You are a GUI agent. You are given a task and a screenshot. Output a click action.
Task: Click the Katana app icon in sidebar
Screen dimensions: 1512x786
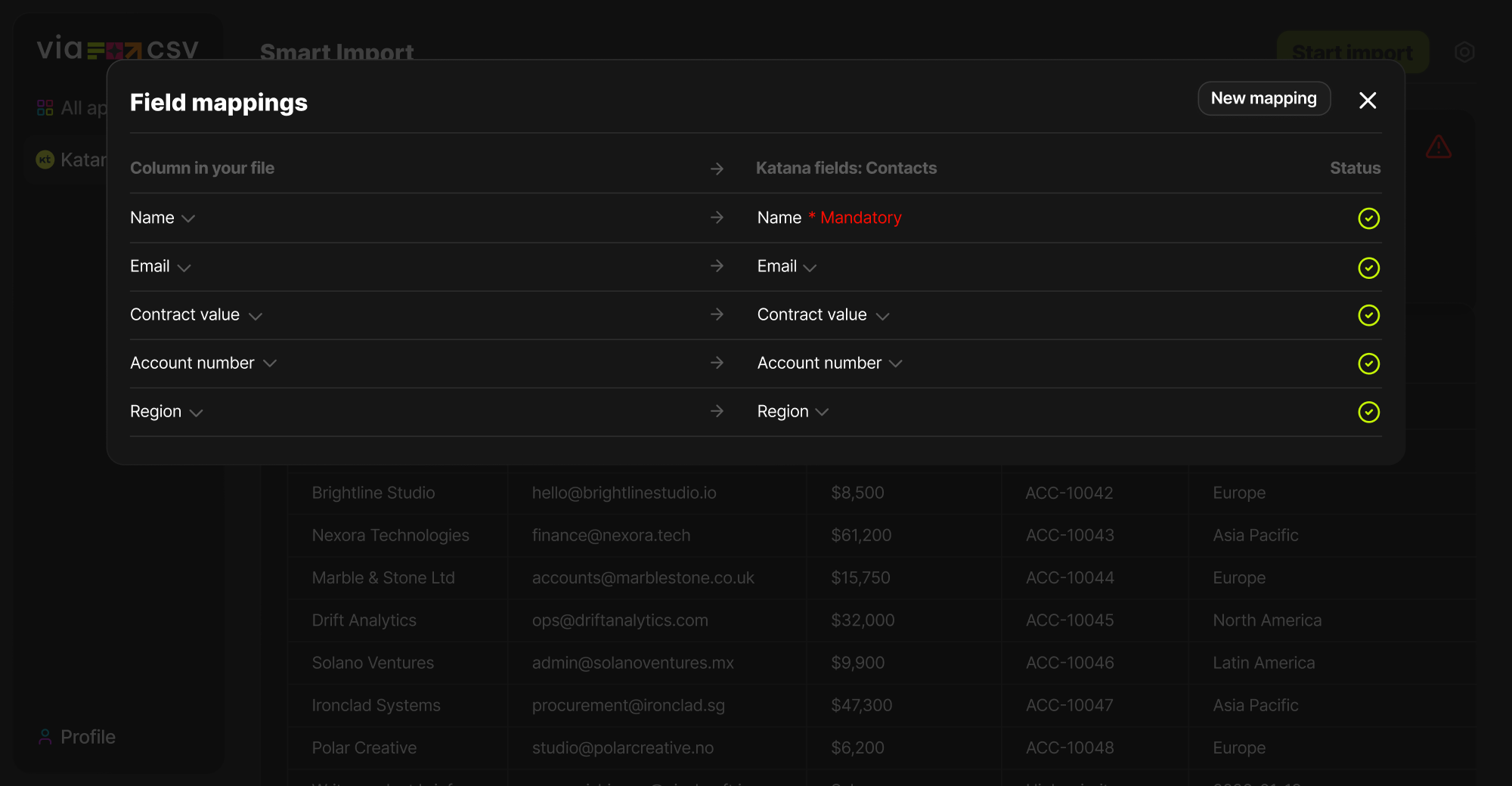pyautogui.click(x=45, y=159)
